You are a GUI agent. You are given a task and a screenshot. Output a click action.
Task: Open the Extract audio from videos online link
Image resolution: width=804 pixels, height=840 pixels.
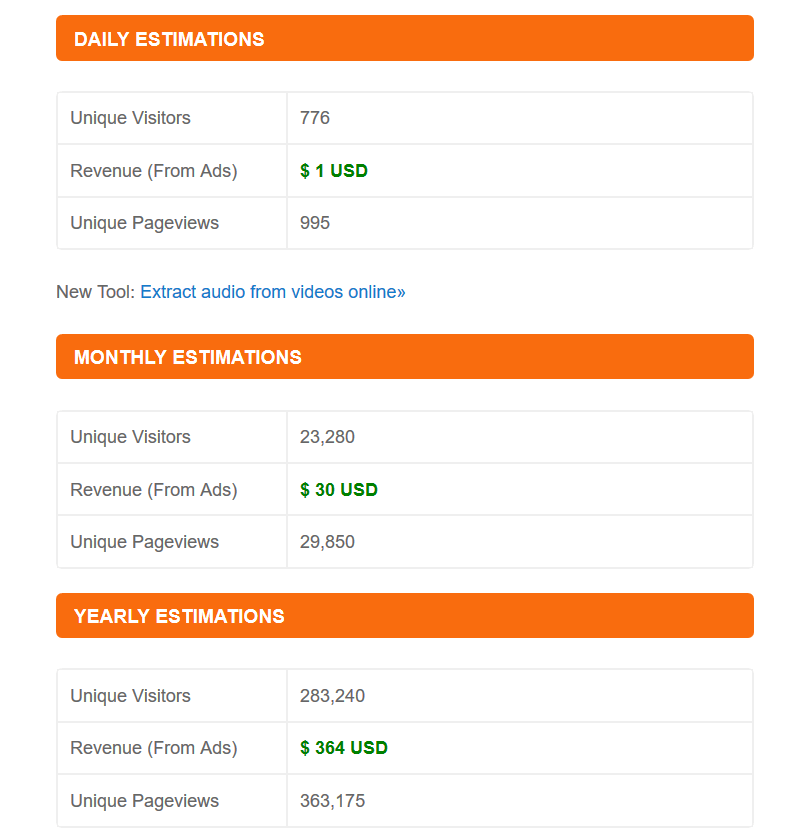[x=272, y=292]
